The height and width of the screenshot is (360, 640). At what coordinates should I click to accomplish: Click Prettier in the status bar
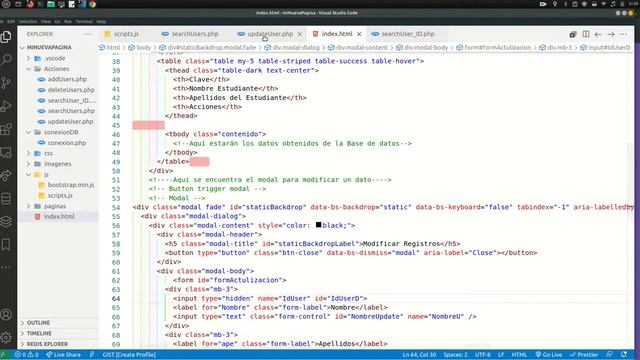click(x=584, y=355)
